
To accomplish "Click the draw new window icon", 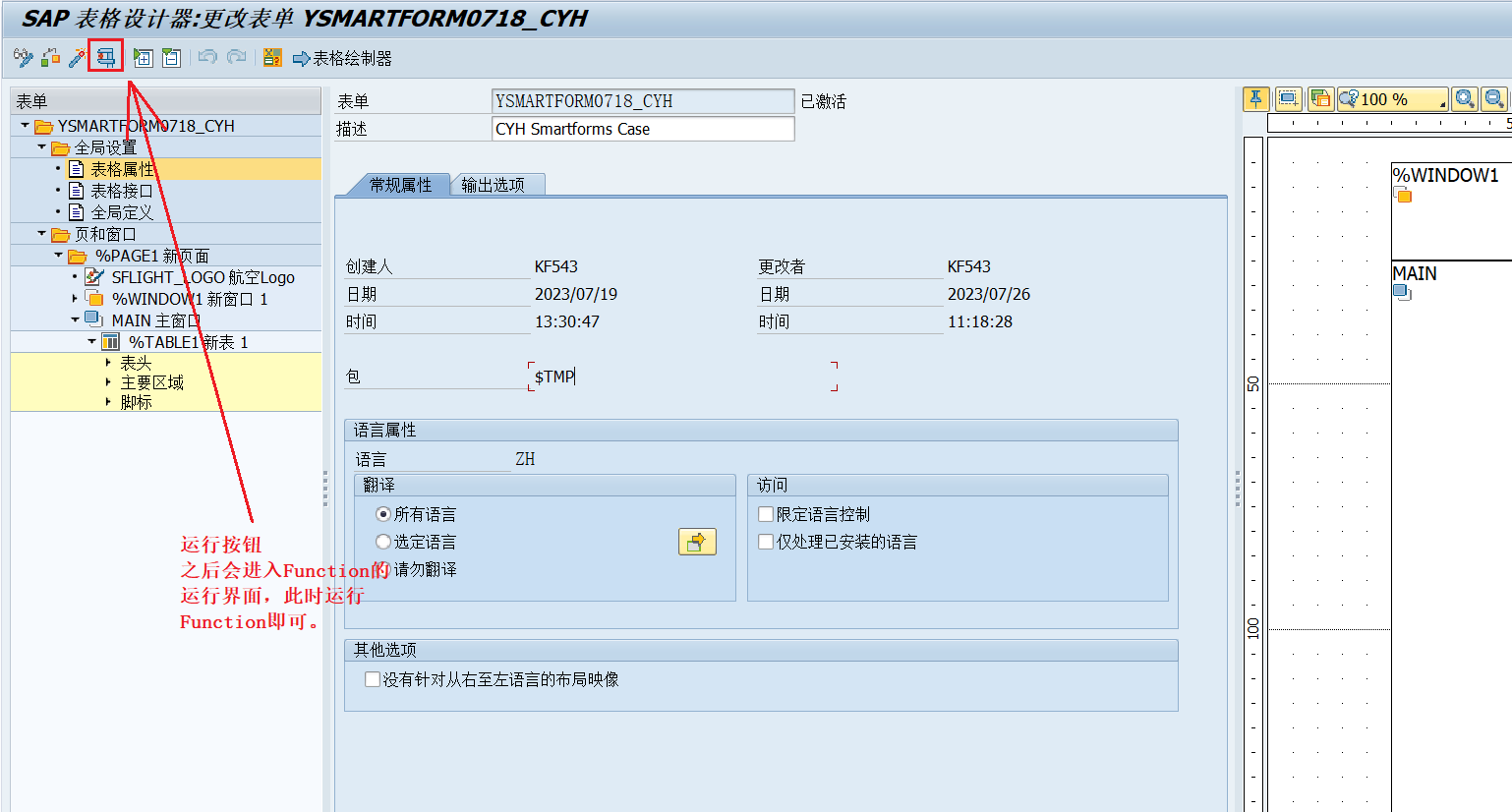I will 1288,98.
